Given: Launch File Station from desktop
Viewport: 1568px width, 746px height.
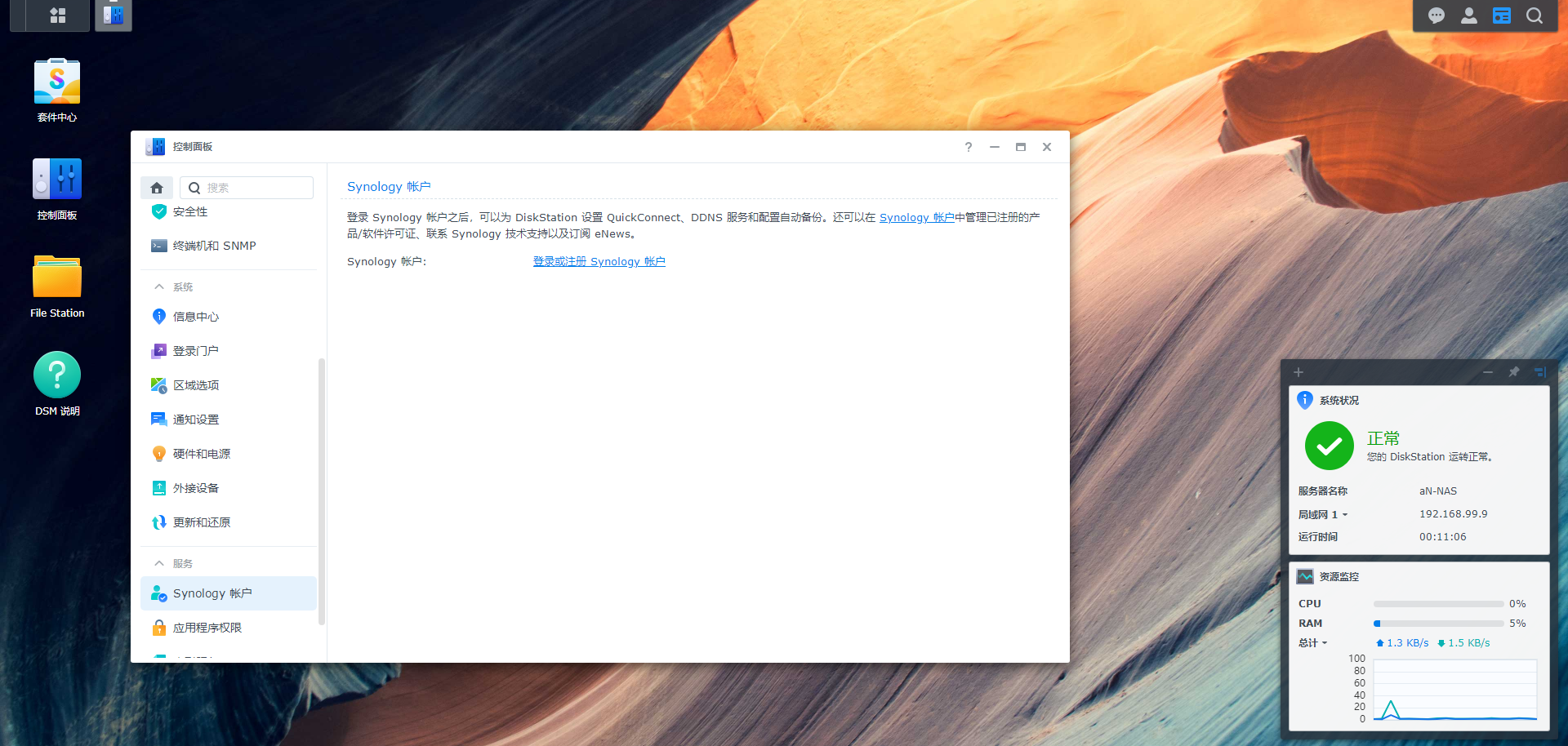Looking at the screenshot, I should coord(57,286).
